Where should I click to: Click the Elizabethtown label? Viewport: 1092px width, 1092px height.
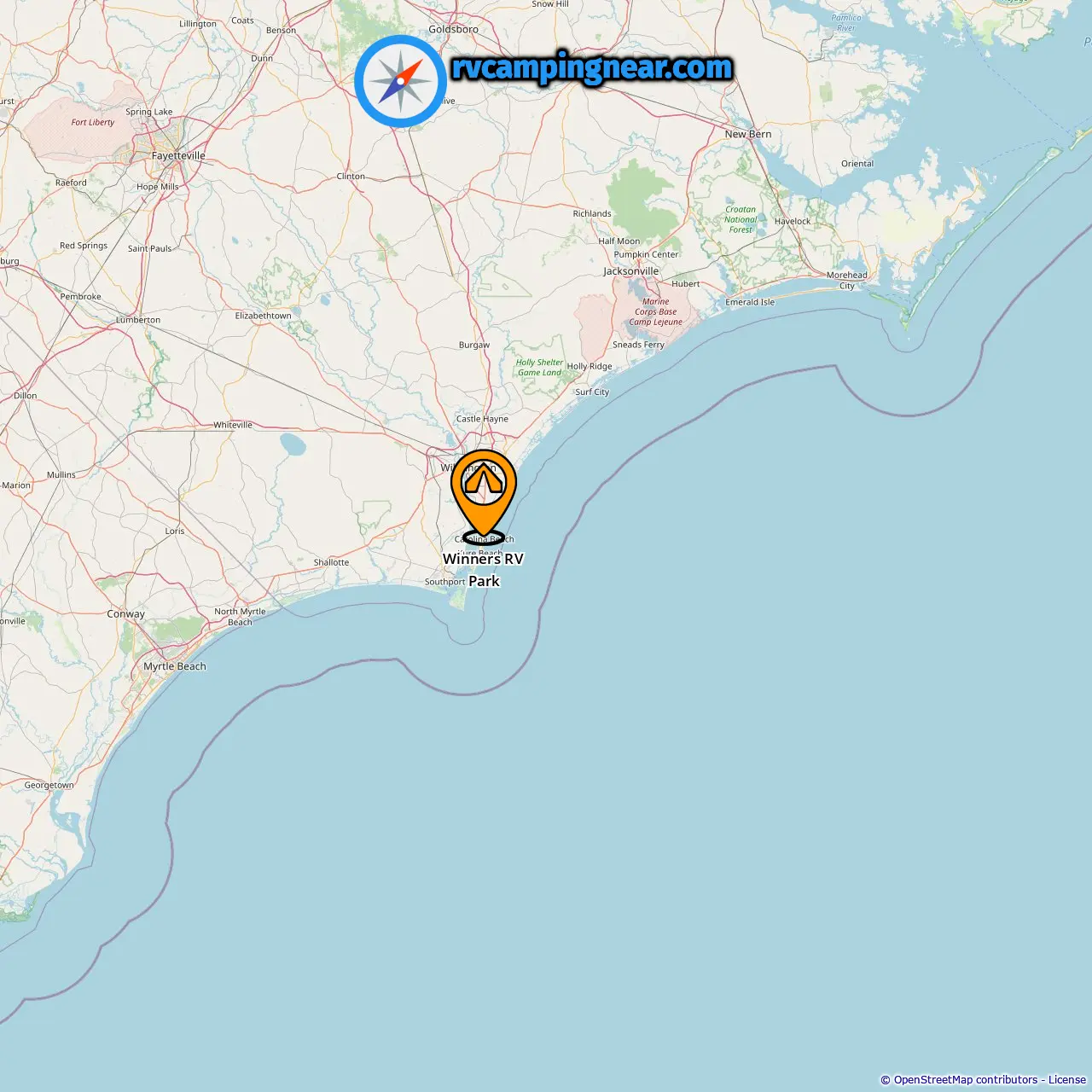[264, 316]
